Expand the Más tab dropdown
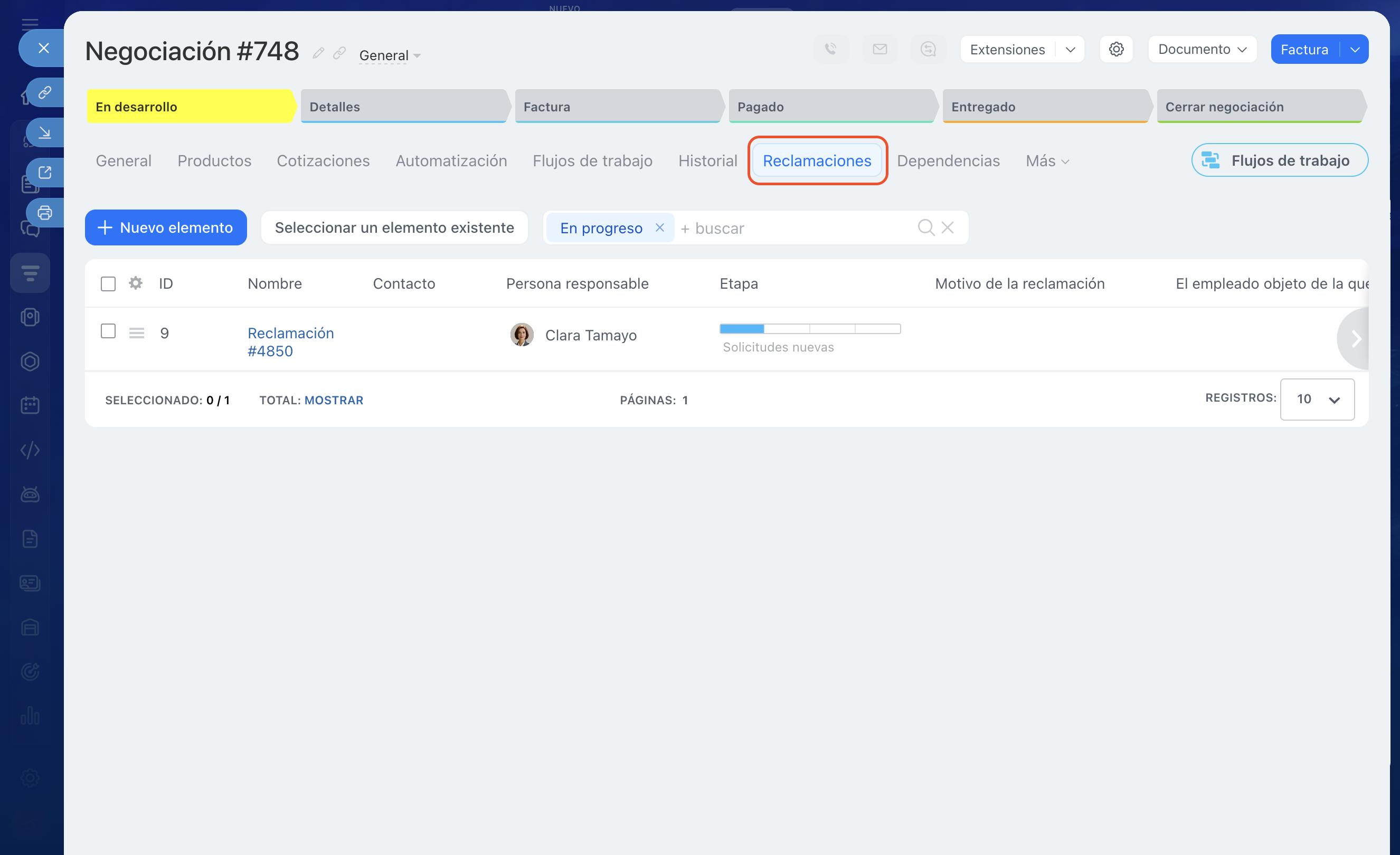The height and width of the screenshot is (855, 1400). (x=1047, y=161)
